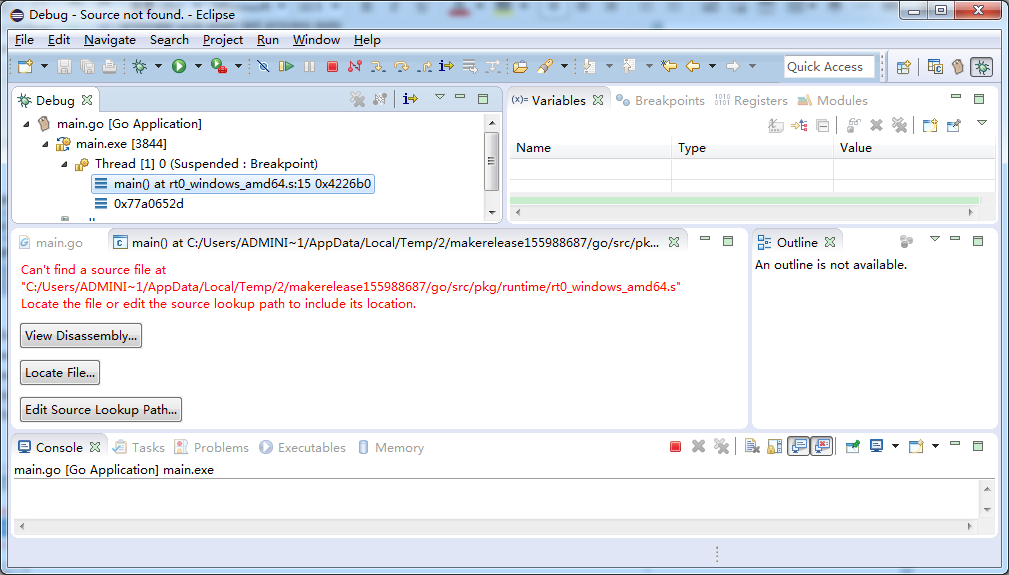This screenshot has height=575, width=1009.
Task: Toggle Show Console on standard error change
Action: 822,446
